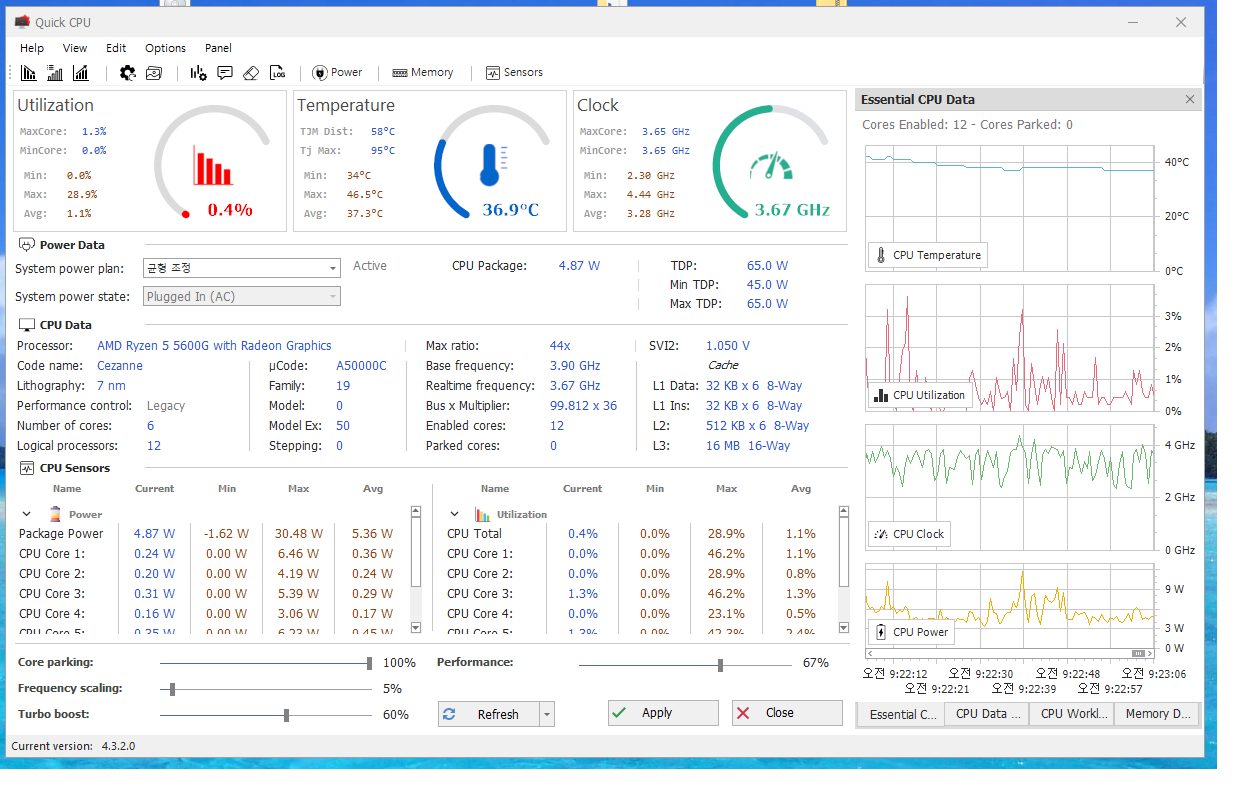Switch to the Essential C... tab
The height and width of the screenshot is (787, 1239).
[x=901, y=714]
